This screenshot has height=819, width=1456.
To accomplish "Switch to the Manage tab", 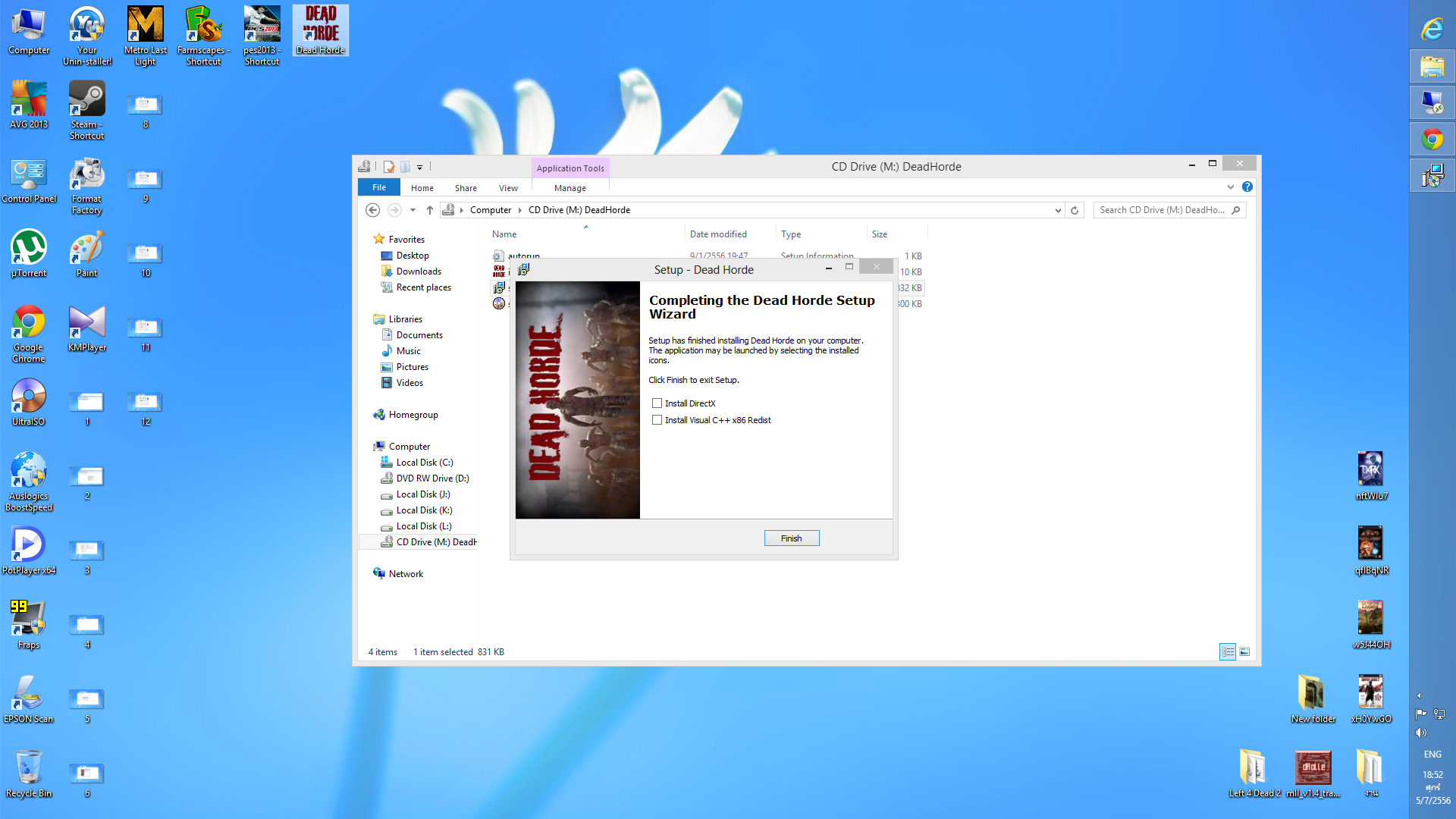I will [x=570, y=188].
